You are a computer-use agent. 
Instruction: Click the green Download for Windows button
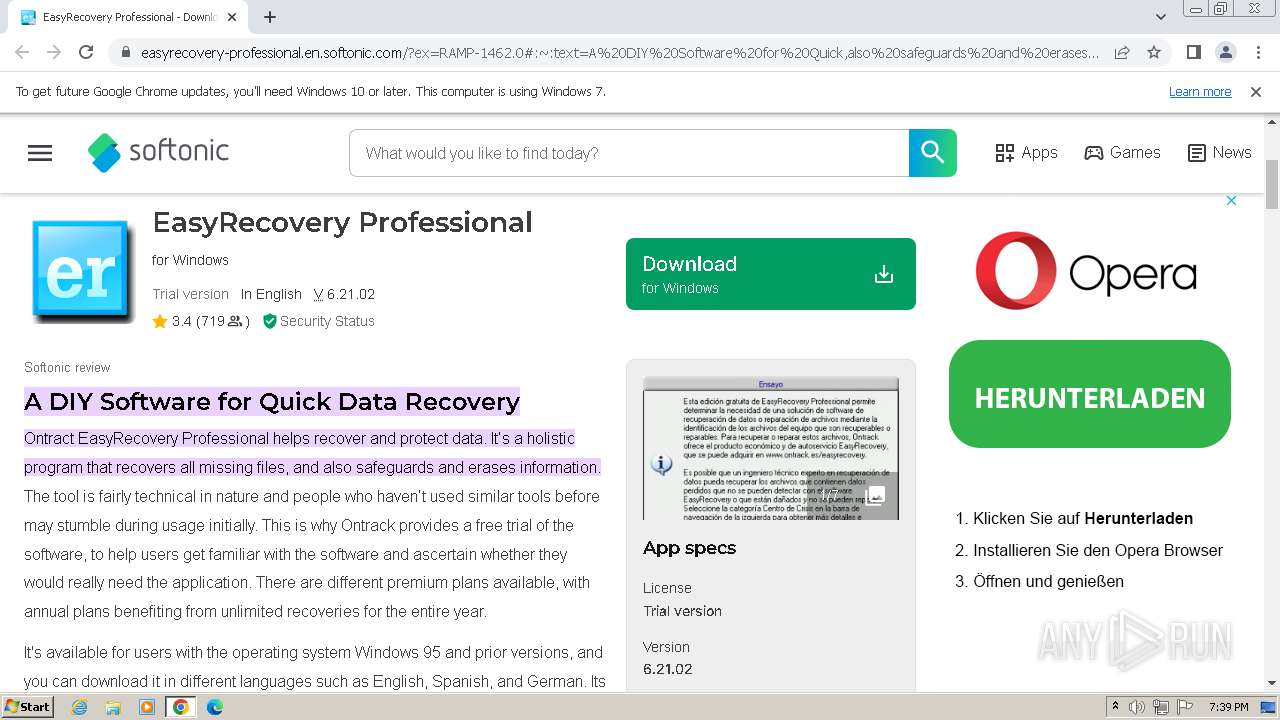point(771,274)
